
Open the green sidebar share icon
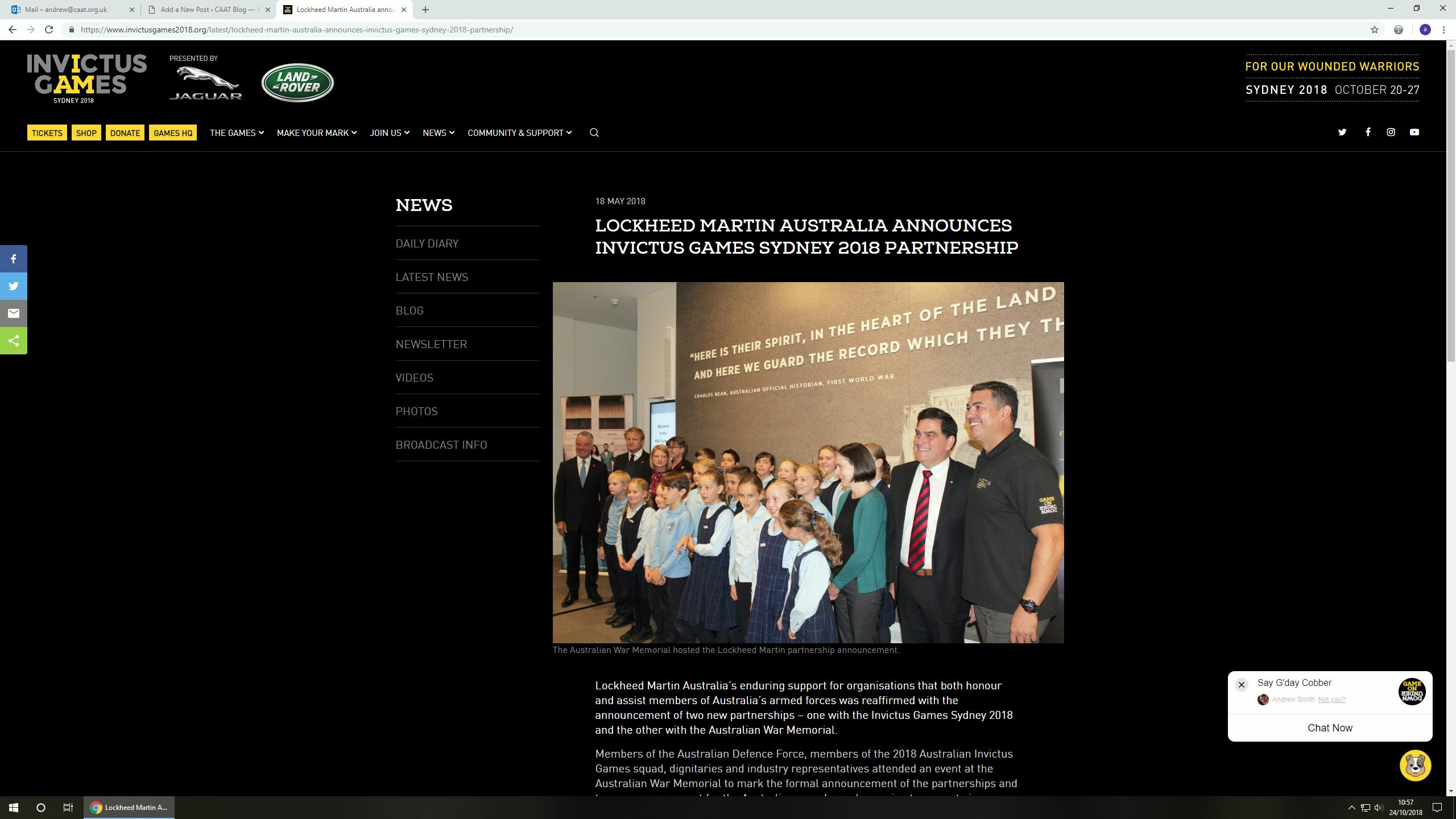(x=14, y=341)
